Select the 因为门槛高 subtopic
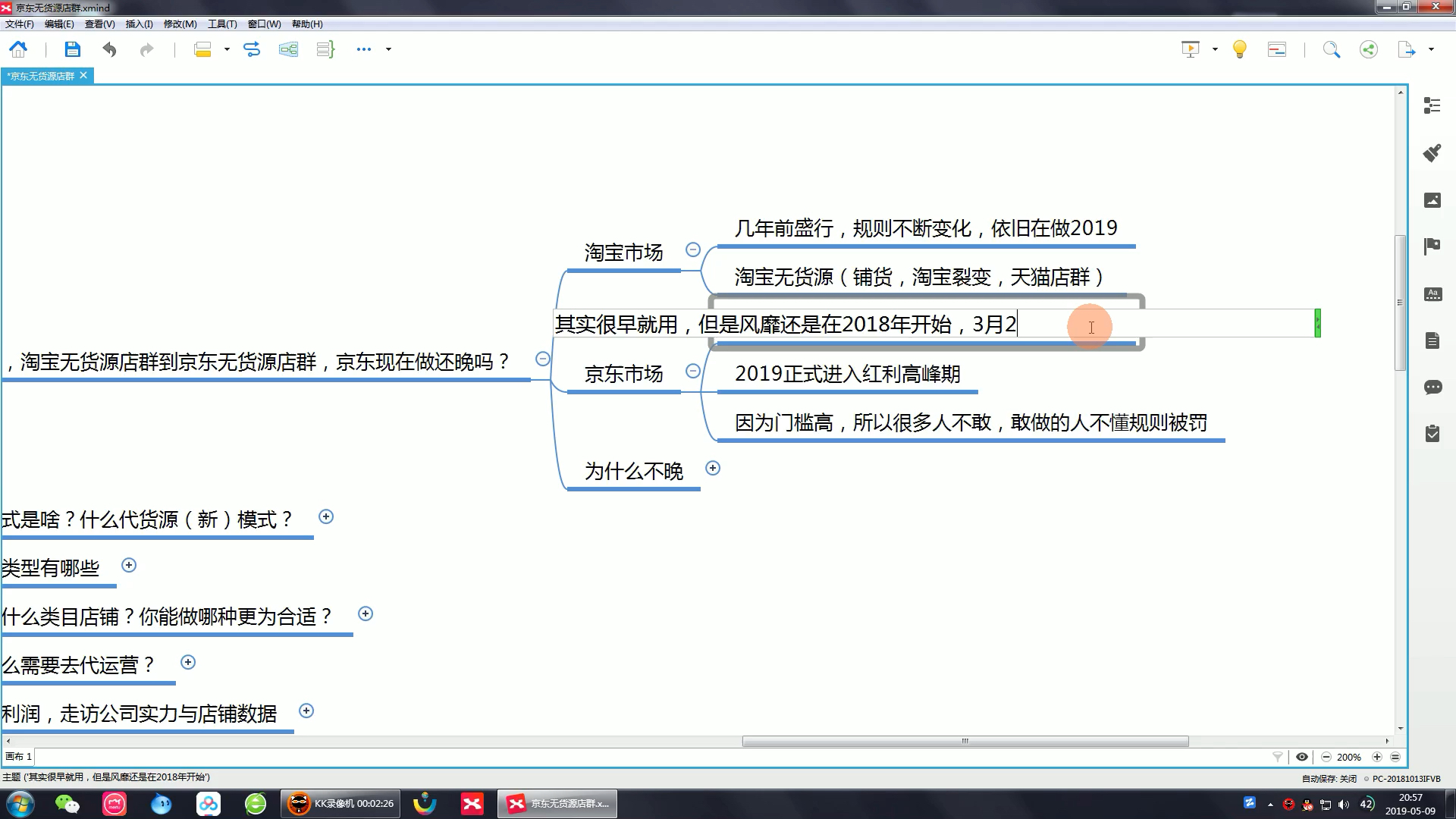Image resolution: width=1456 pixels, height=819 pixels. click(x=971, y=422)
